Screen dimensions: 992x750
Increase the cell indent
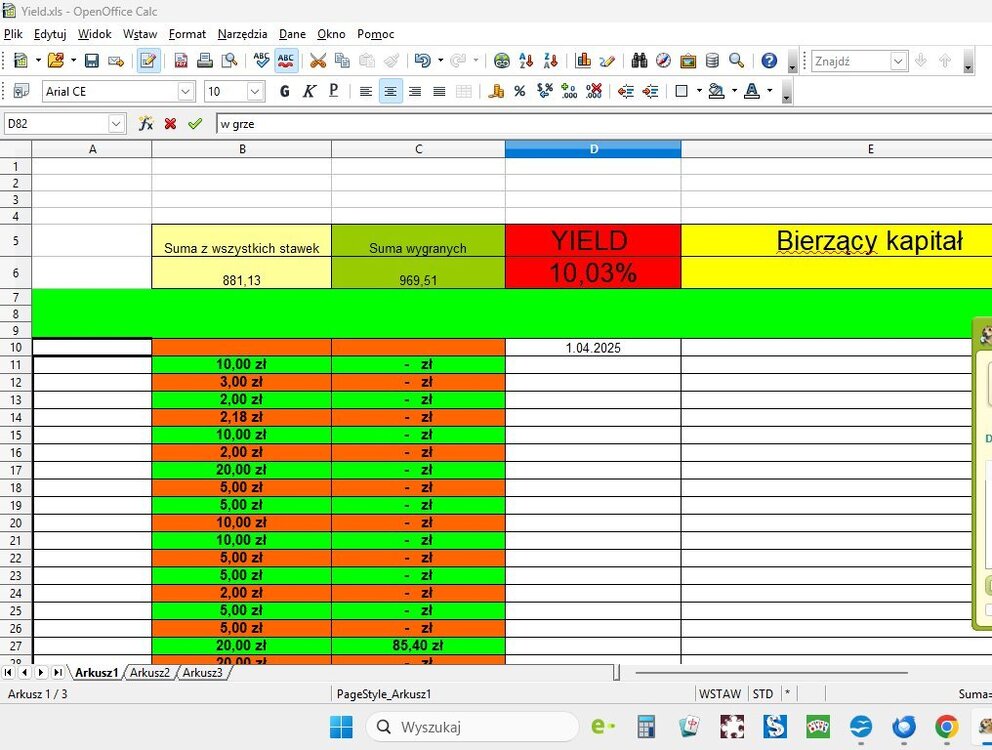coord(650,92)
